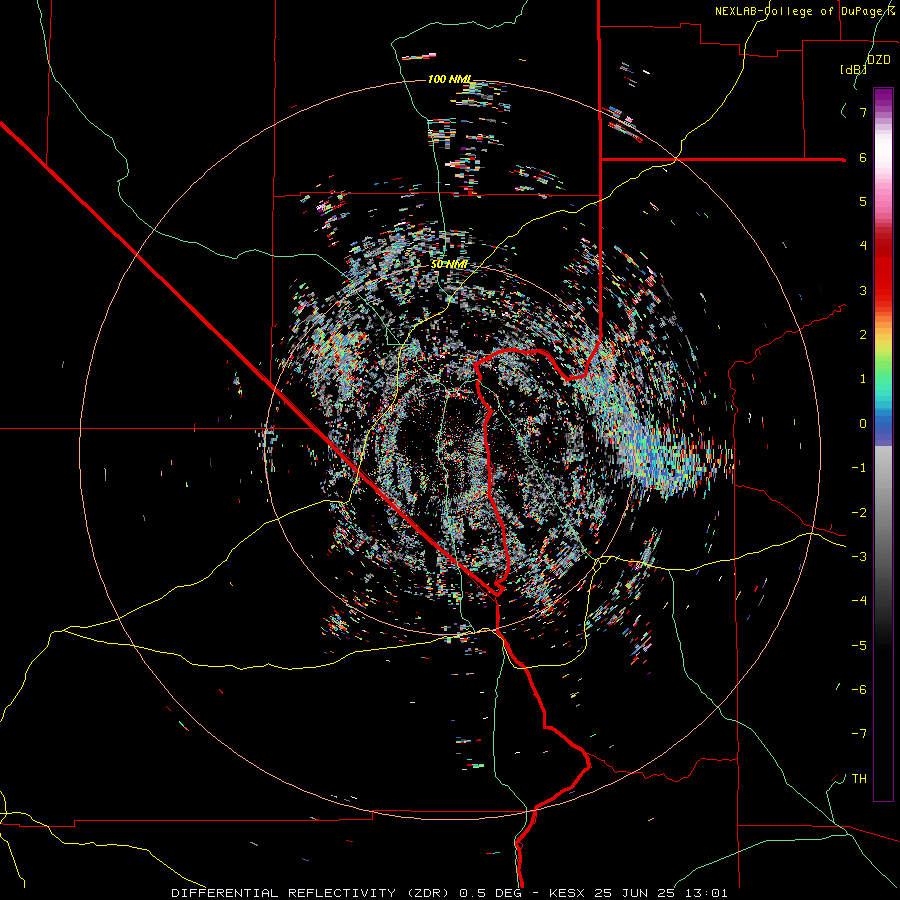Click the "3" value on the dB scale
The width and height of the screenshot is (900, 900).
862,290
